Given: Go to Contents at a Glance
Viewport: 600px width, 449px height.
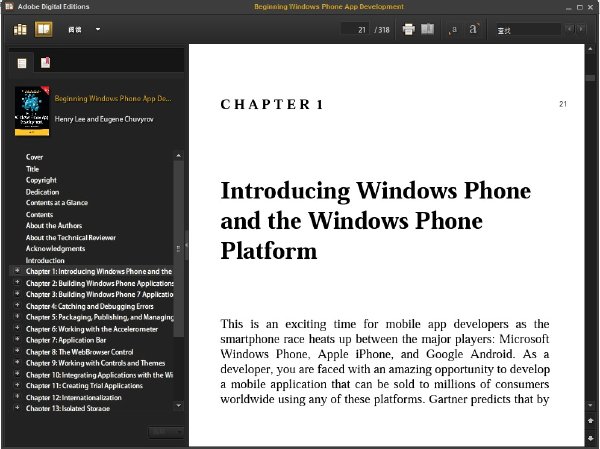Looking at the screenshot, I should pos(57,203).
